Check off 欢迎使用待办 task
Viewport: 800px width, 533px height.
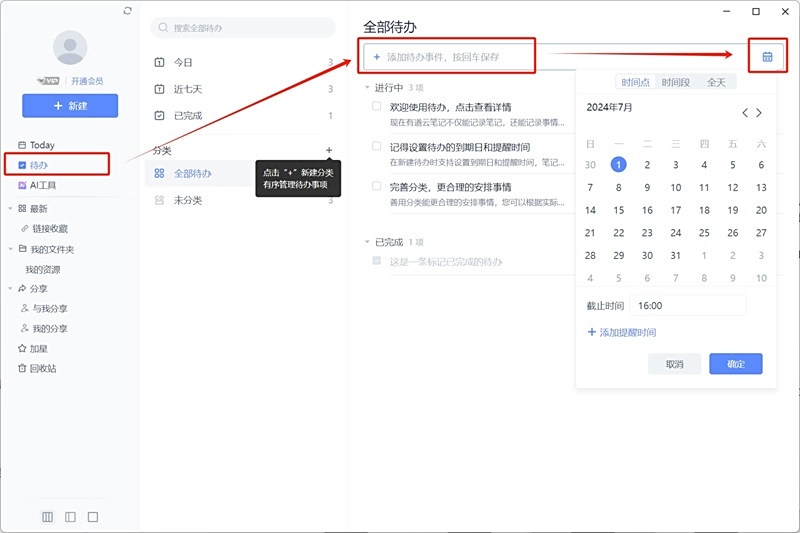(x=377, y=106)
